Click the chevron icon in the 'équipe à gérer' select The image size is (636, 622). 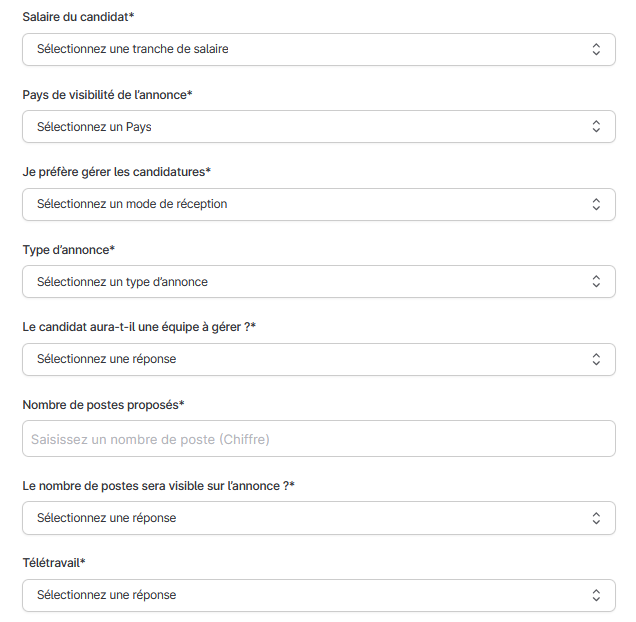pos(596,359)
